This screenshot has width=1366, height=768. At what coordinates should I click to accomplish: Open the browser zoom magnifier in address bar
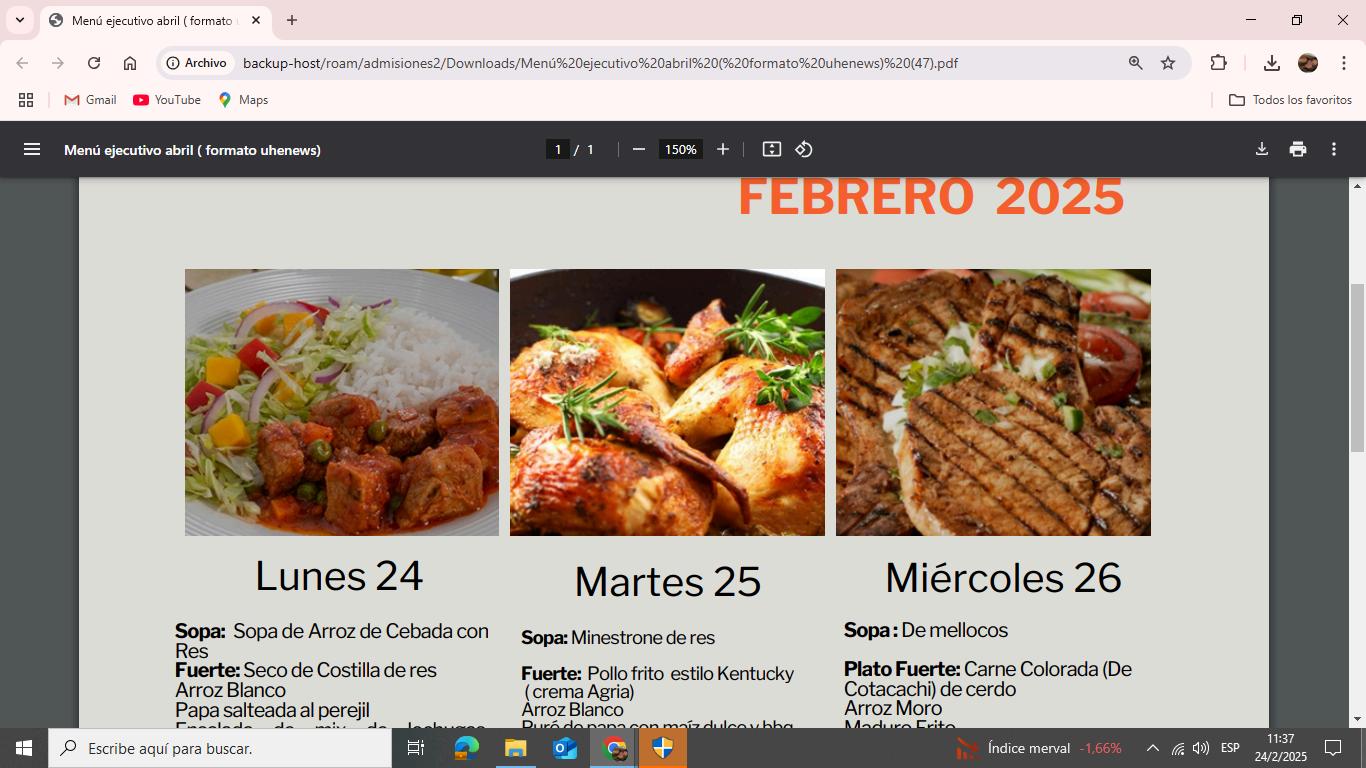click(x=1136, y=63)
